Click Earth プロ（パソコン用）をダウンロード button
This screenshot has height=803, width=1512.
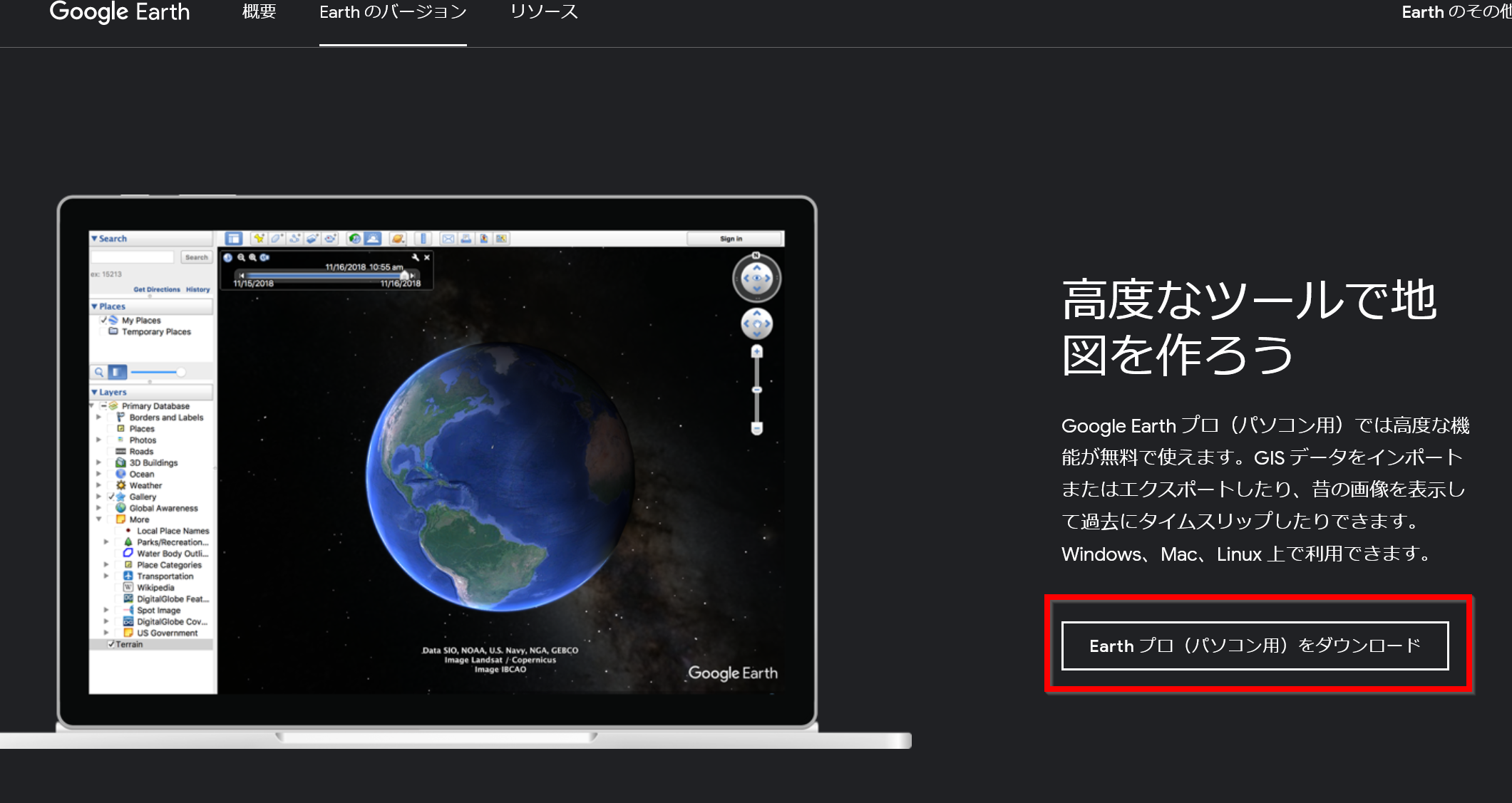[x=1255, y=646]
